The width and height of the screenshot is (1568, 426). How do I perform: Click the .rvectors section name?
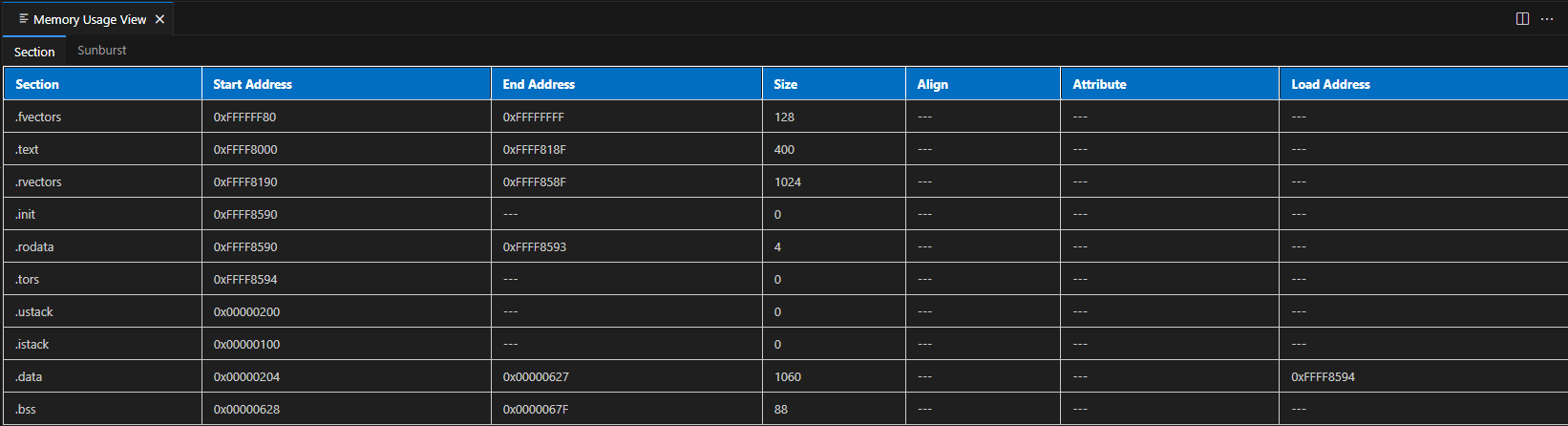coord(38,181)
